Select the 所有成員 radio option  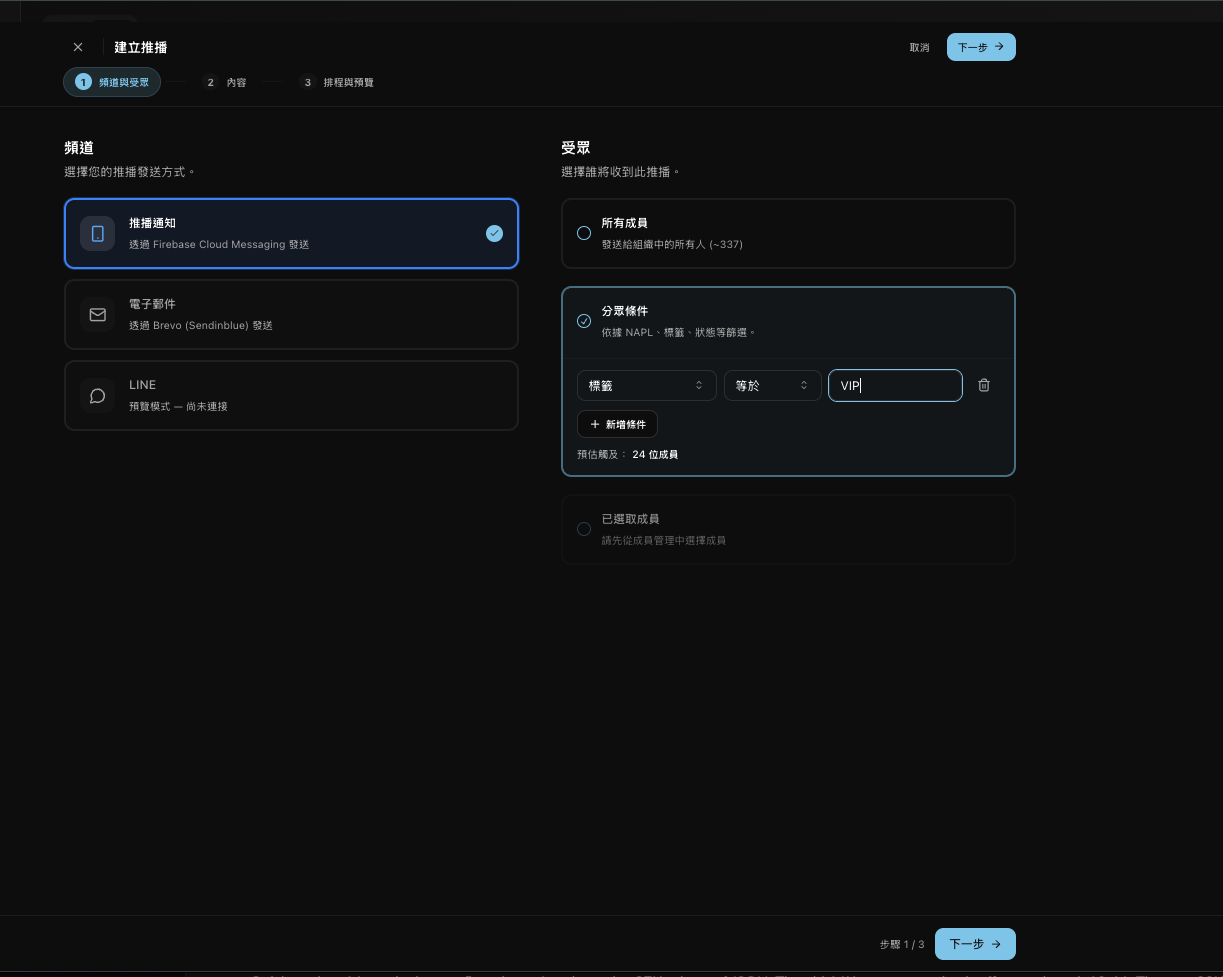click(584, 233)
